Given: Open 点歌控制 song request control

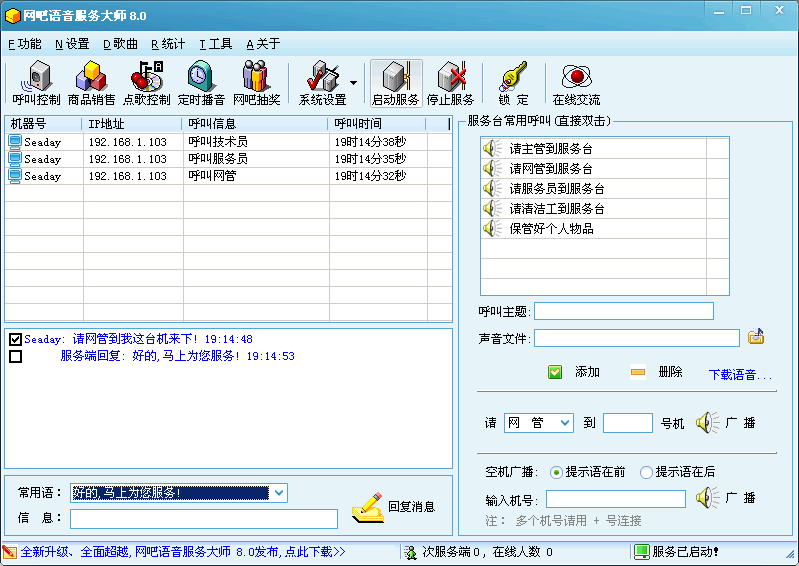Looking at the screenshot, I should point(146,84).
